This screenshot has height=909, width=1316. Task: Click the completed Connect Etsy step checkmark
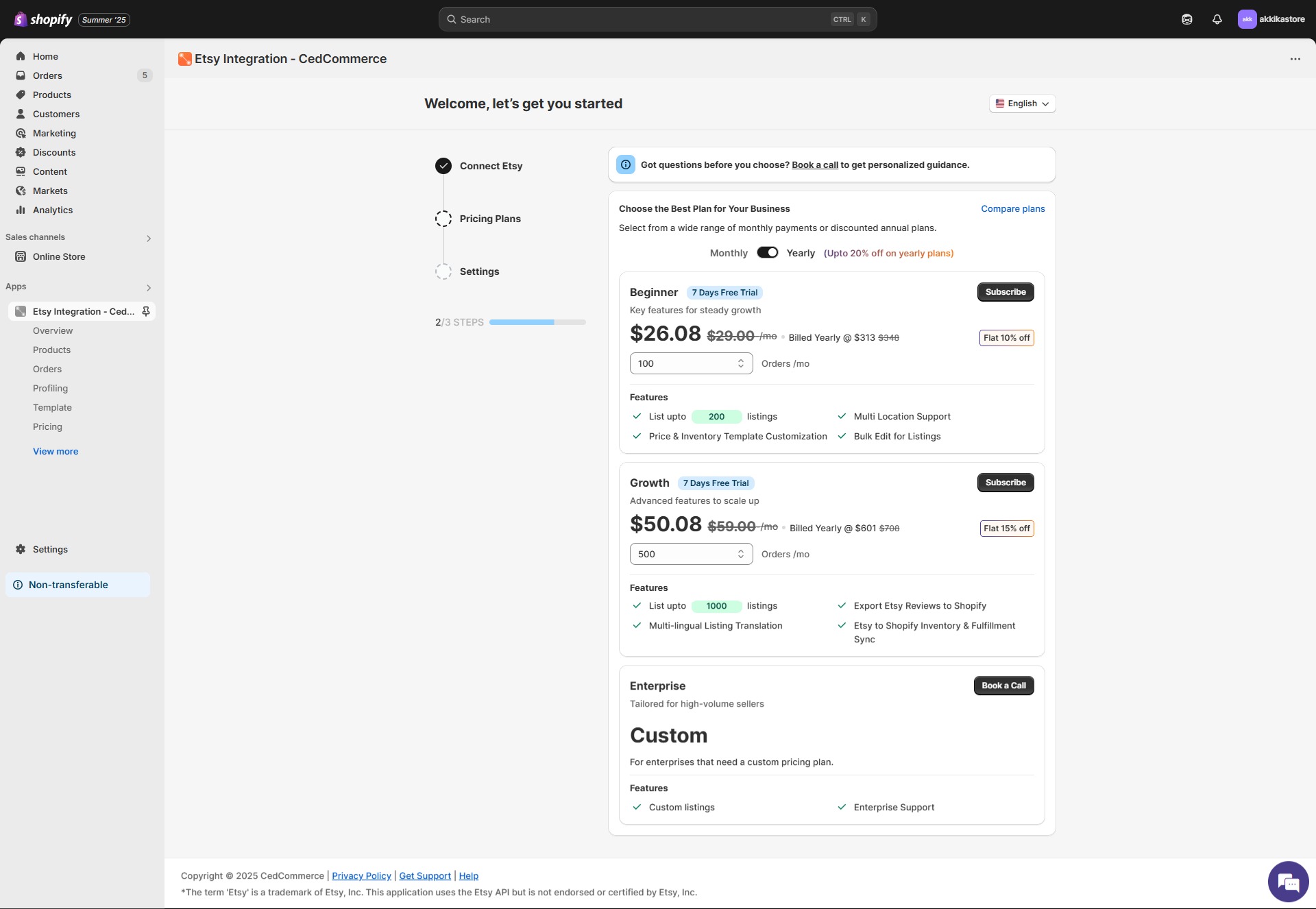click(x=443, y=166)
